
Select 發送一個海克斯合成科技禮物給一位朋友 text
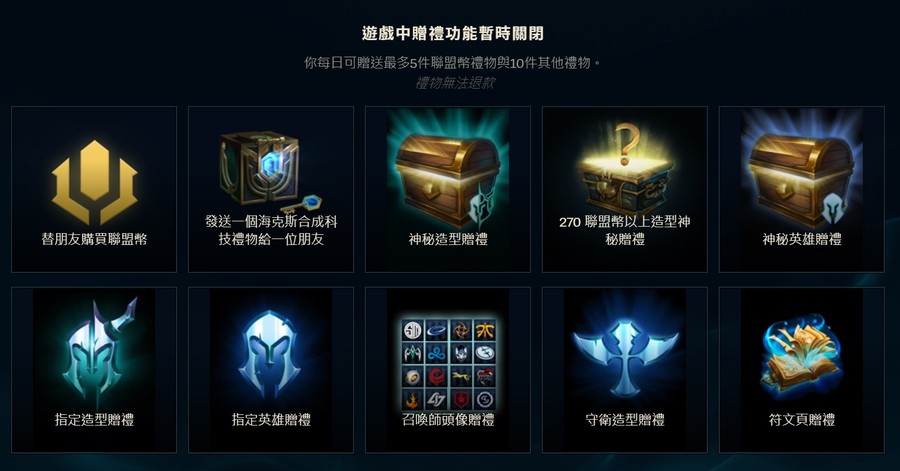click(271, 230)
